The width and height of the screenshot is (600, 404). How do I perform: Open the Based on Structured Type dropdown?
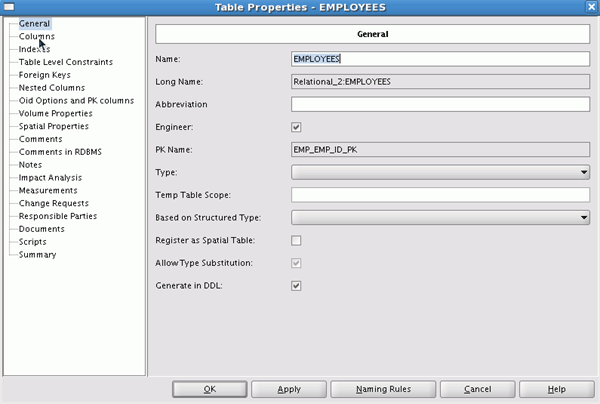pos(440,218)
